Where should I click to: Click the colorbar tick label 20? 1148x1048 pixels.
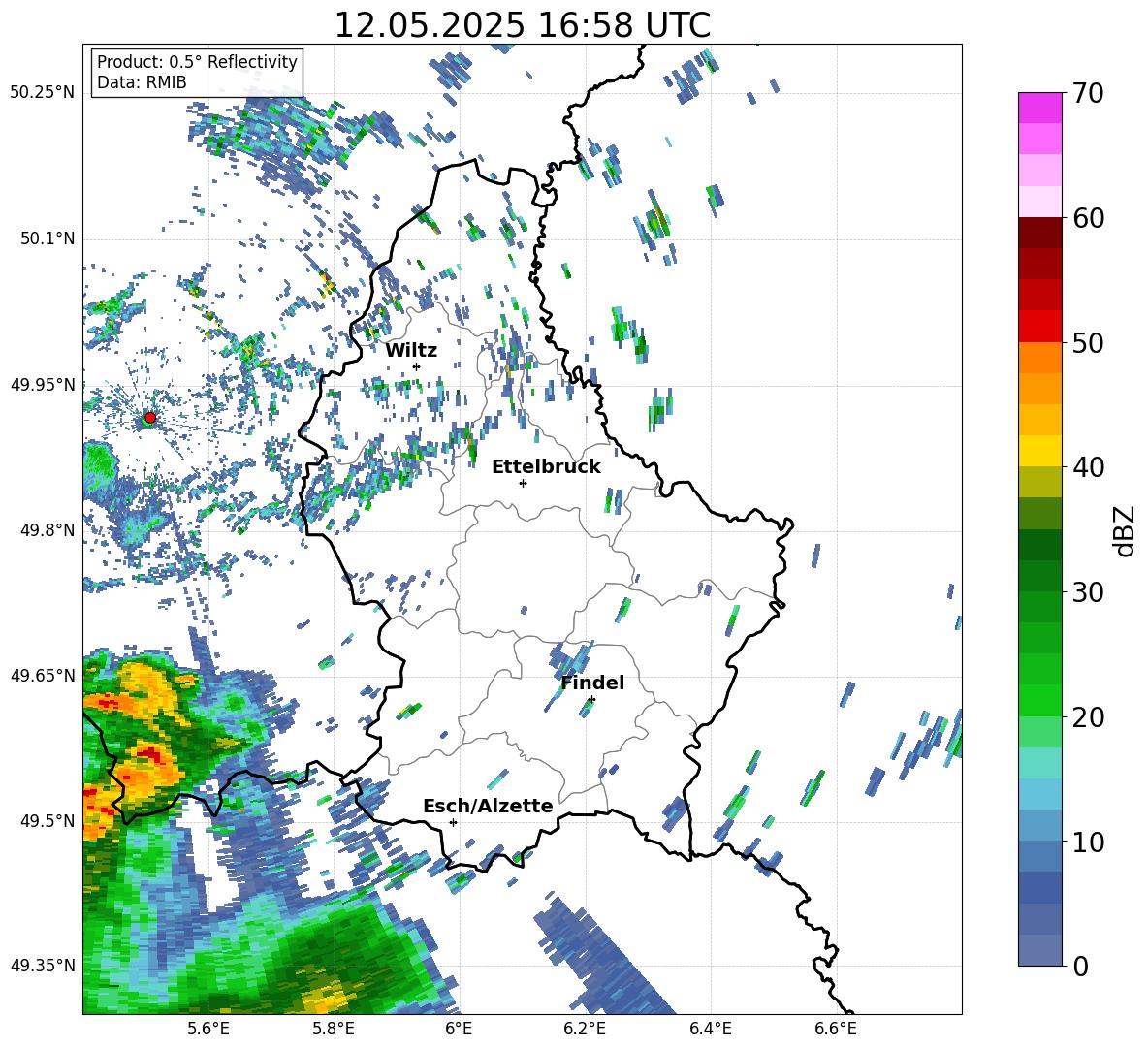click(x=1088, y=716)
